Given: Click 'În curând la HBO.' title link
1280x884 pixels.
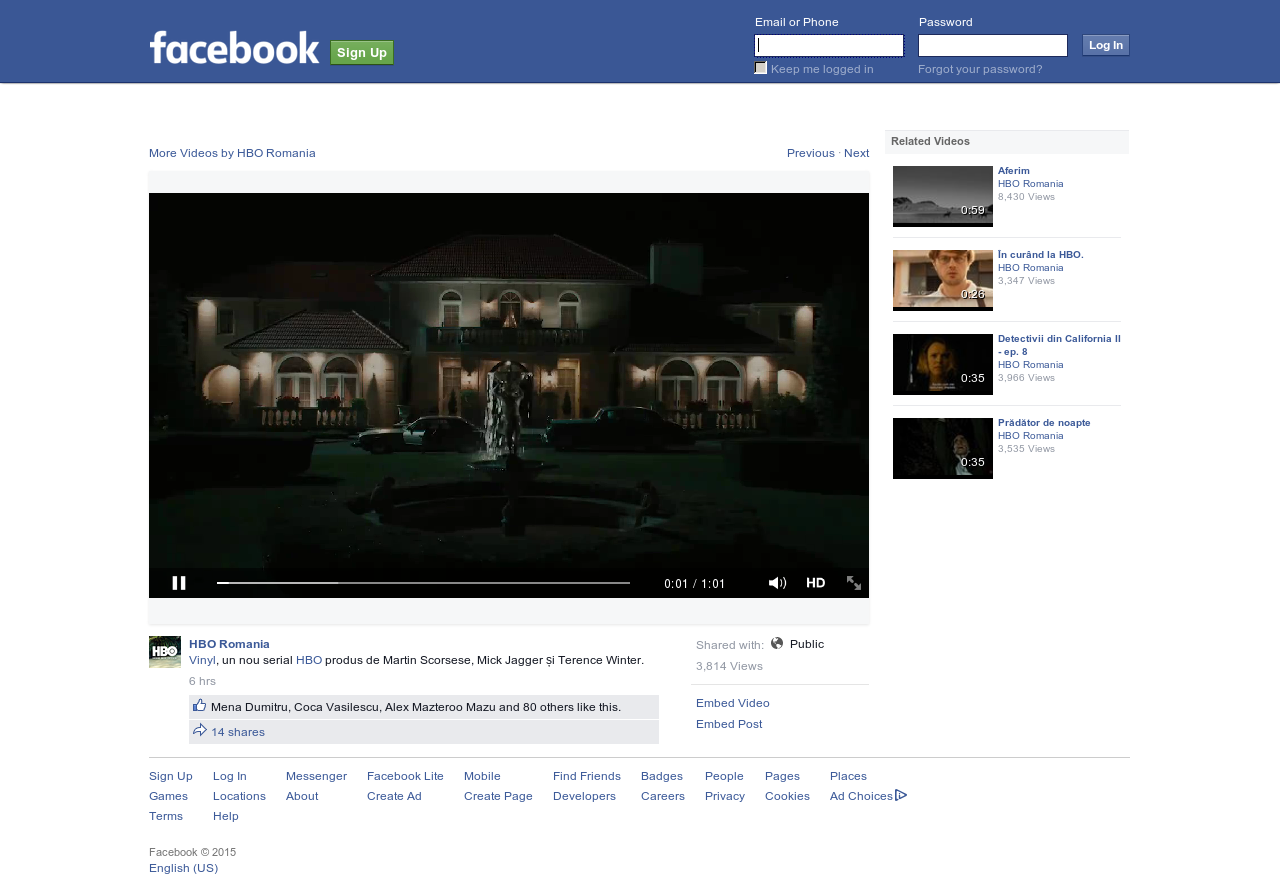Looking at the screenshot, I should [x=1041, y=255].
